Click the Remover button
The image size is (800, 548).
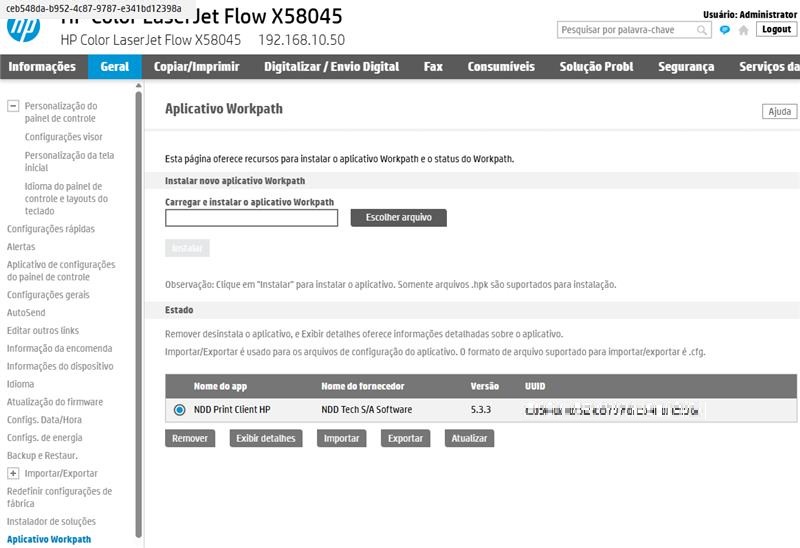click(x=190, y=438)
